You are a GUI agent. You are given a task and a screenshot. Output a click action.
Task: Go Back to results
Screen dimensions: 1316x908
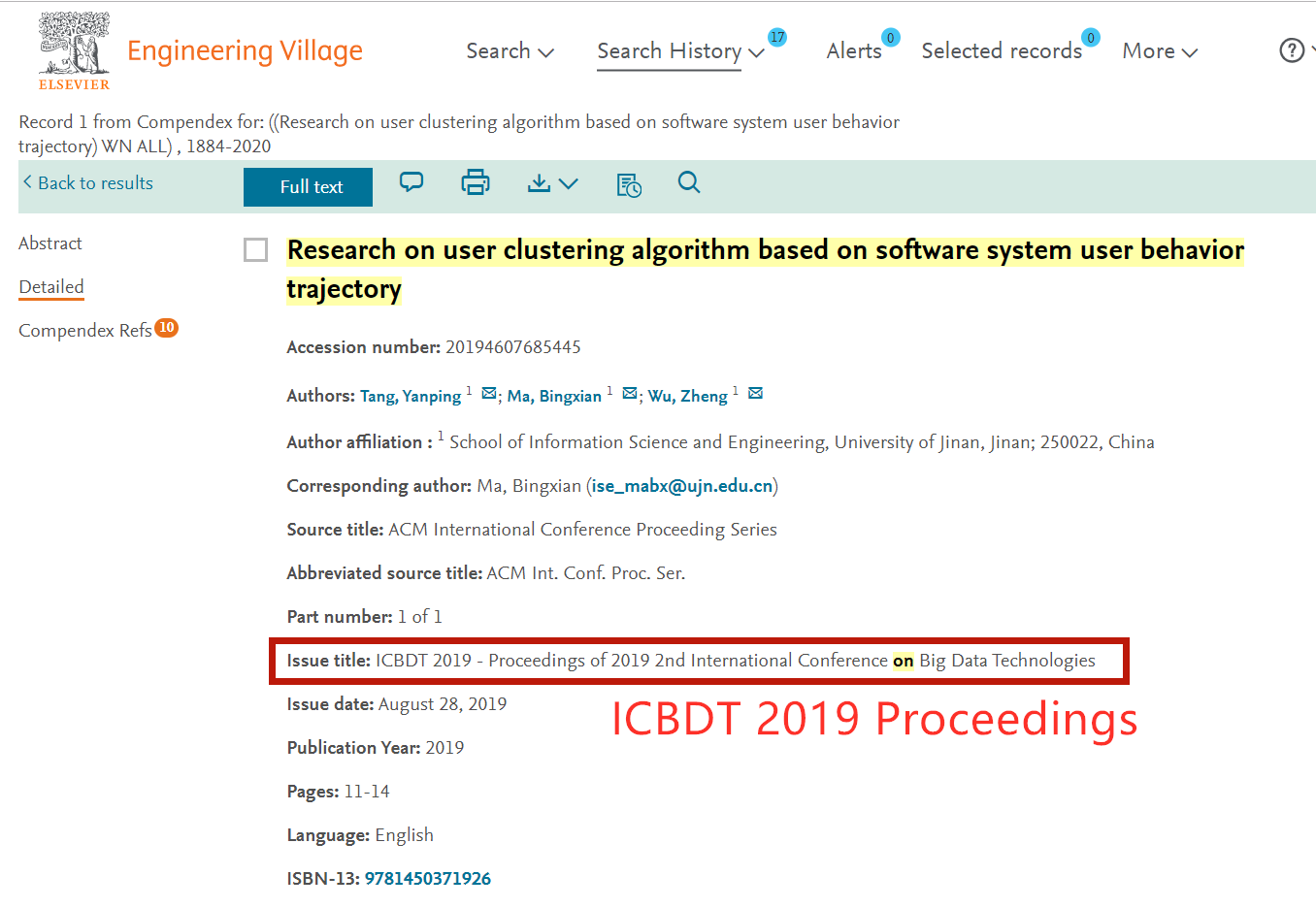pyautogui.click(x=88, y=183)
